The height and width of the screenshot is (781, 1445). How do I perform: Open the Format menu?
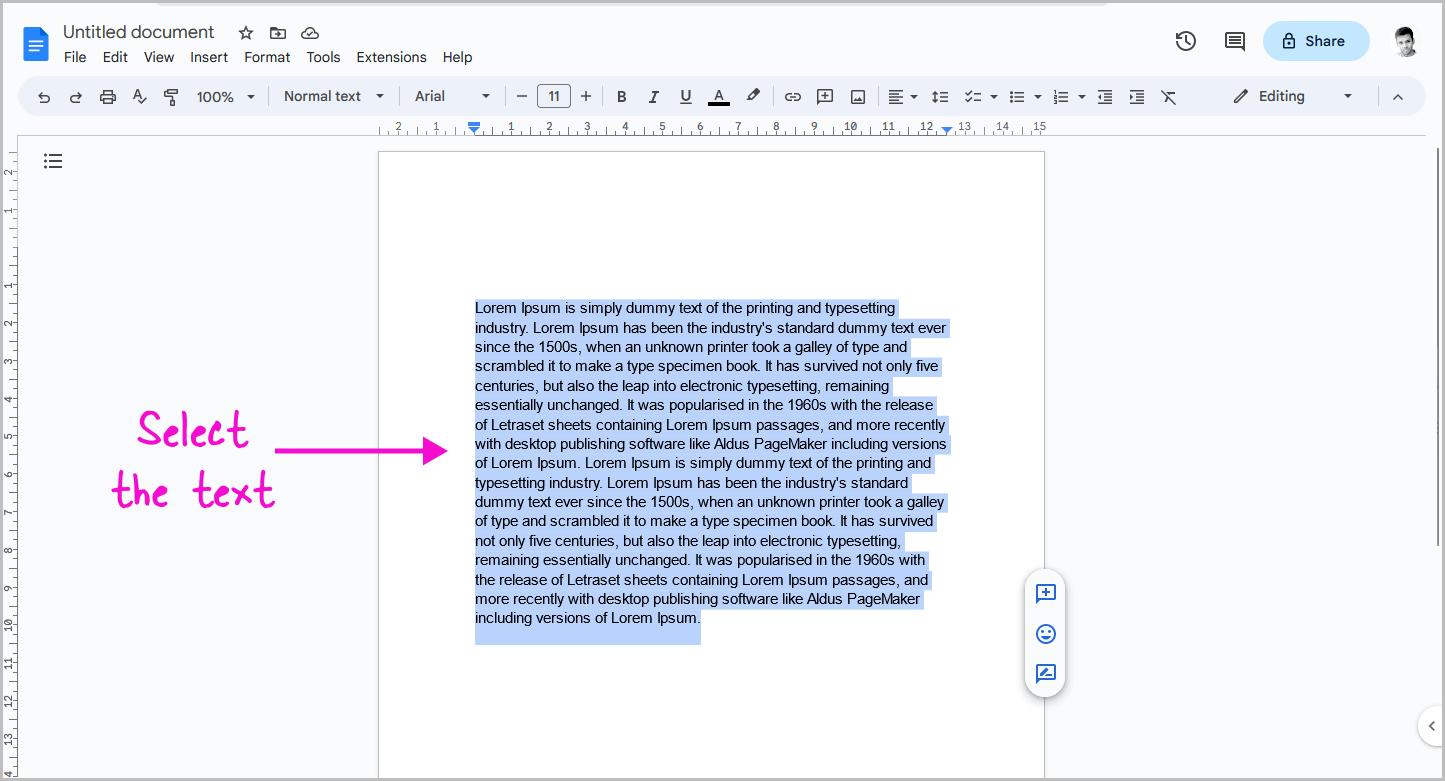coord(267,57)
